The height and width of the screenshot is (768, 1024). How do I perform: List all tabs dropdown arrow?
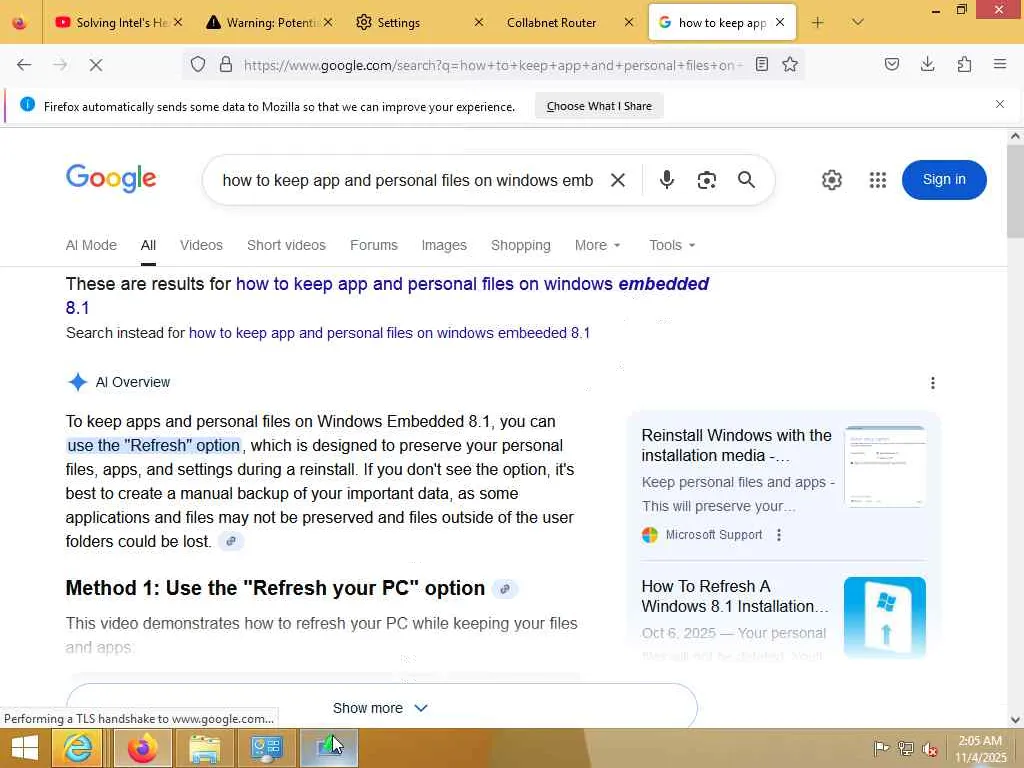click(x=857, y=23)
